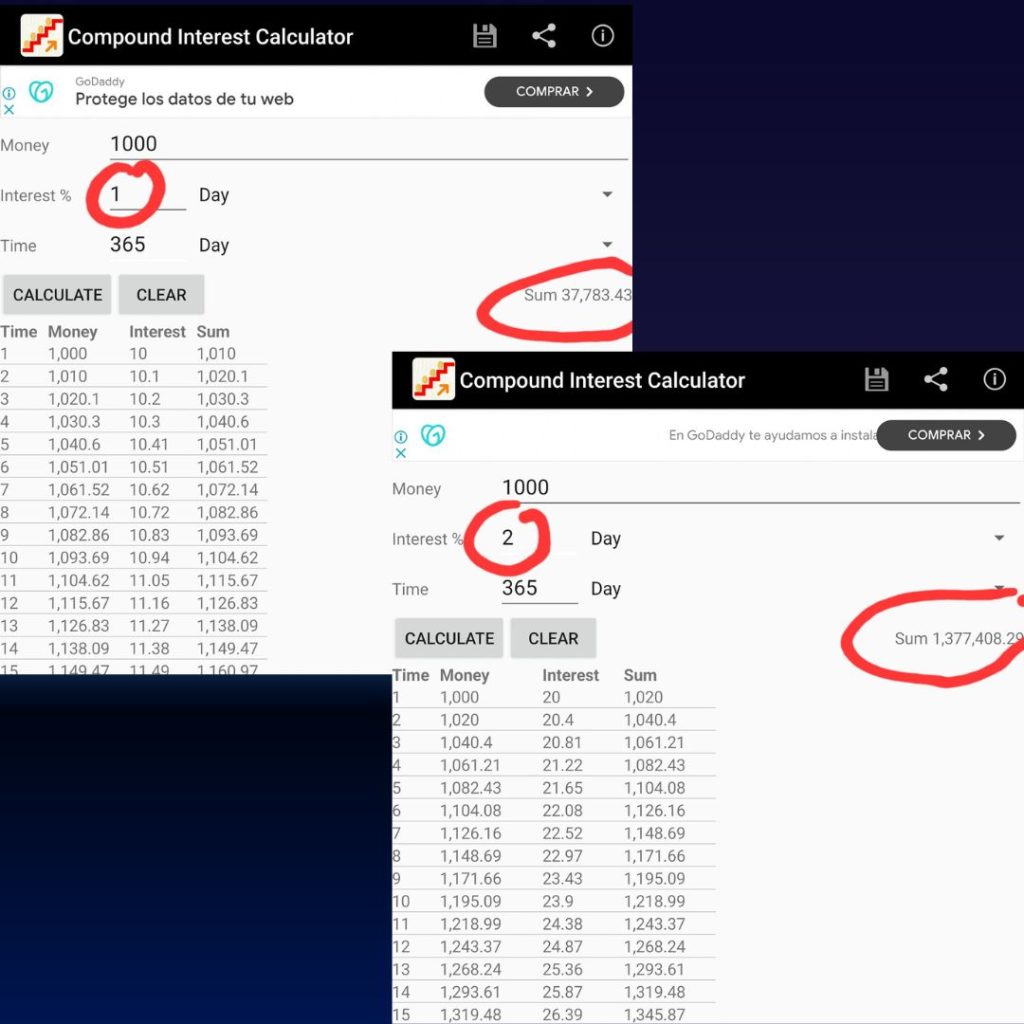
Task: Open the info icon in the lower-right calculator header
Action: click(994, 380)
